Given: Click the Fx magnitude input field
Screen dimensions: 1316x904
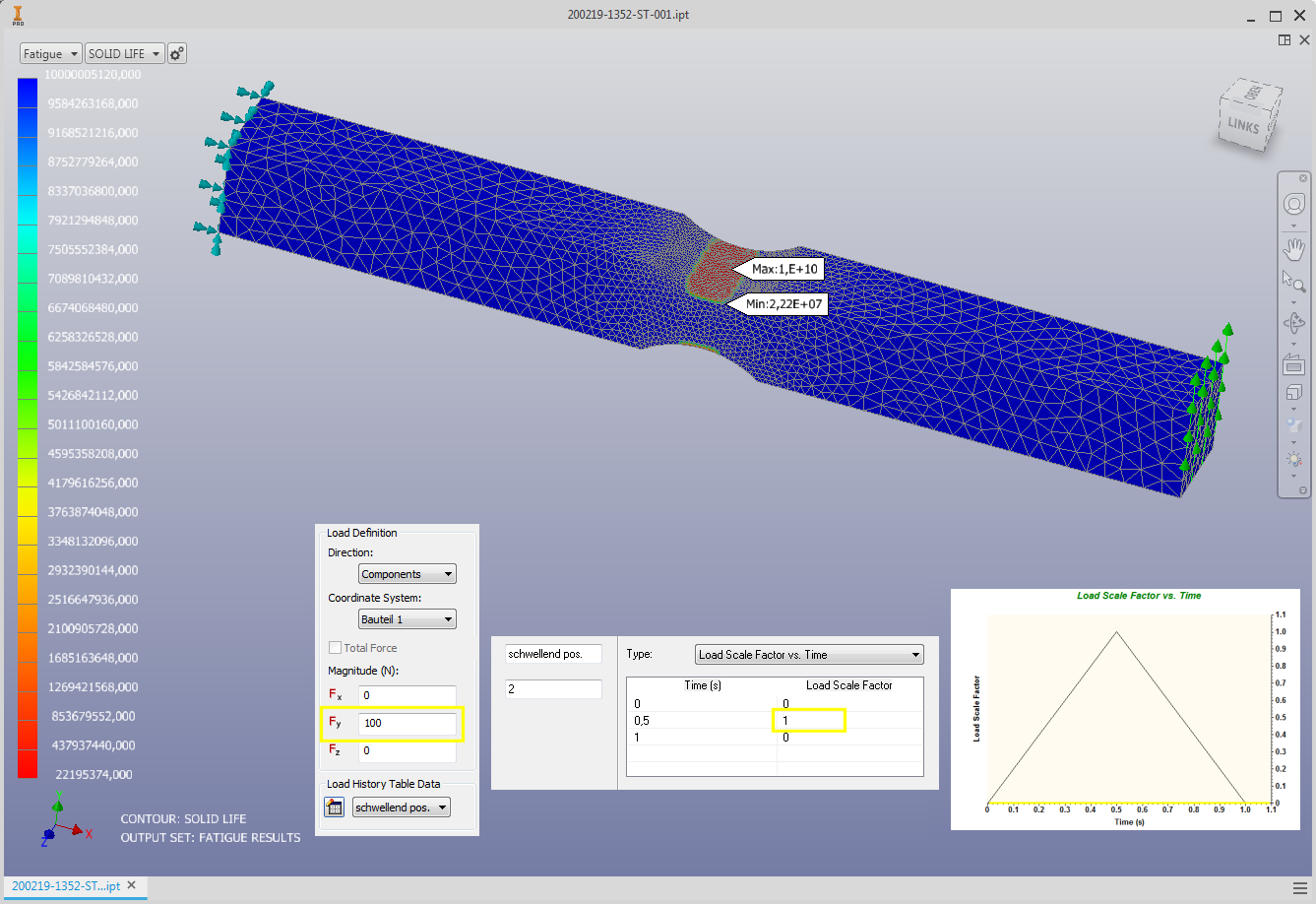Looking at the screenshot, I should [x=407, y=695].
